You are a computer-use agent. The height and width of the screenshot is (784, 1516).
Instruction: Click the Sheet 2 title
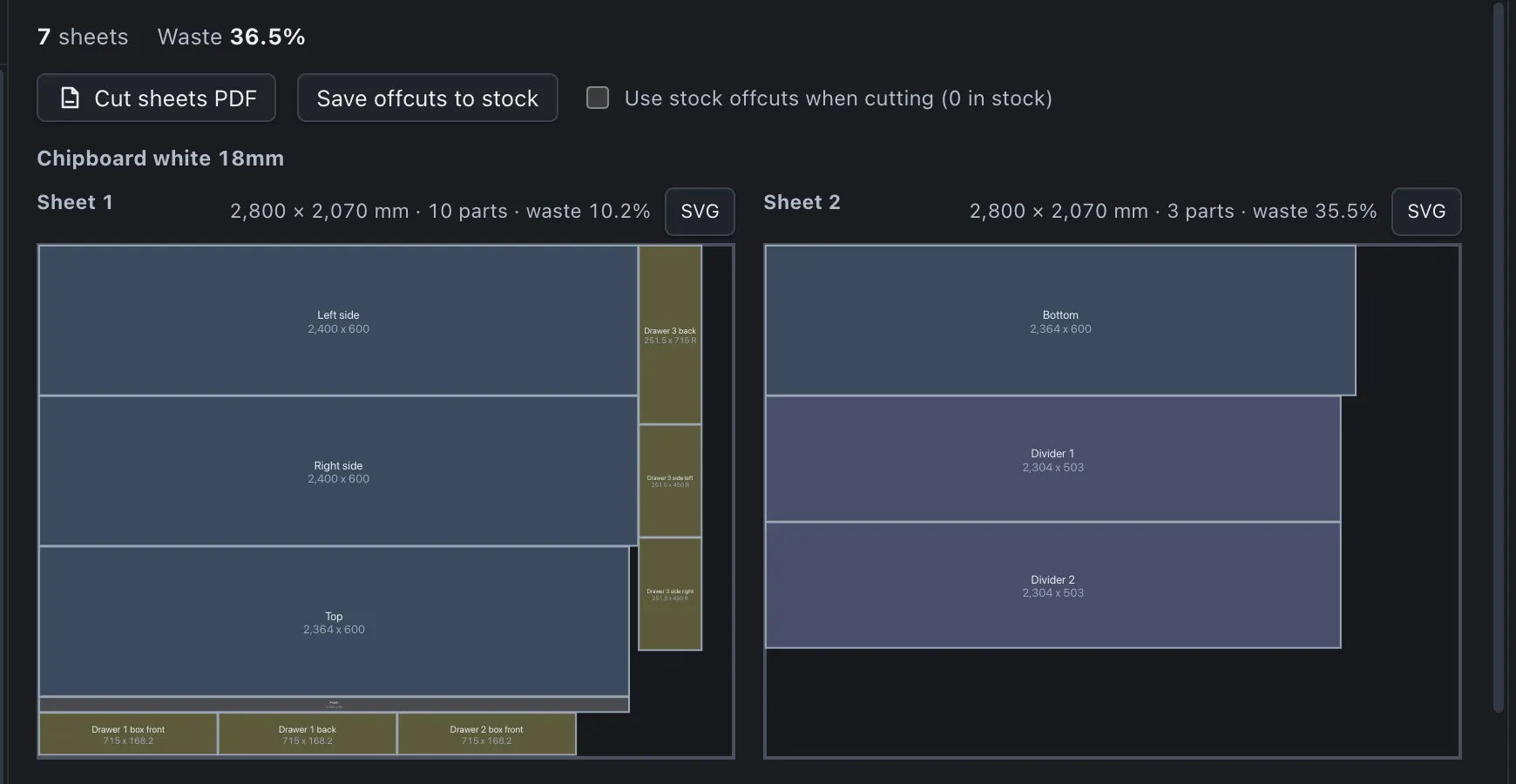[x=802, y=202]
